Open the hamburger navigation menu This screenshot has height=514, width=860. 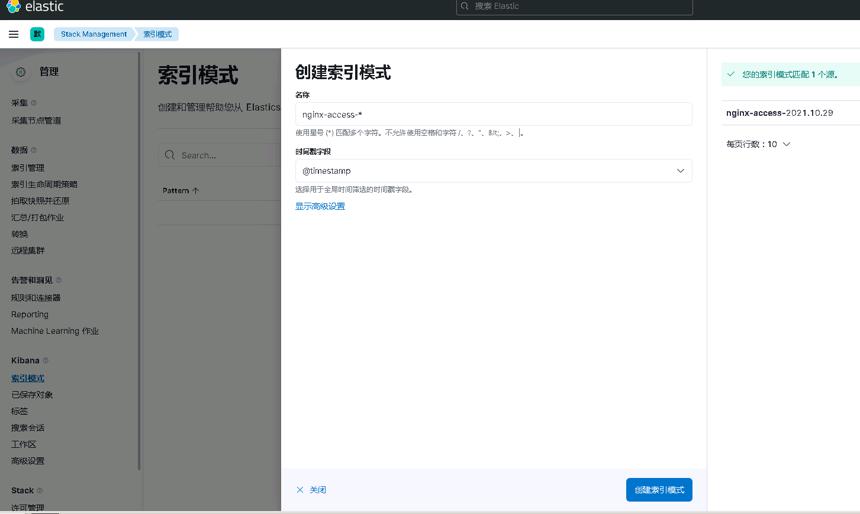coord(14,34)
